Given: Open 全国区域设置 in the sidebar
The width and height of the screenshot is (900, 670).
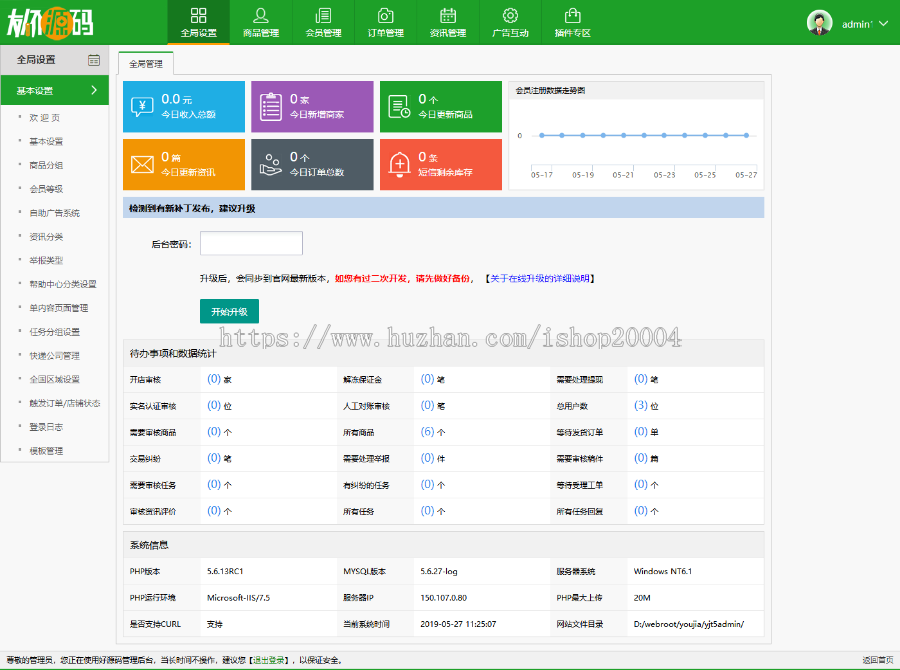Looking at the screenshot, I should pos(55,379).
